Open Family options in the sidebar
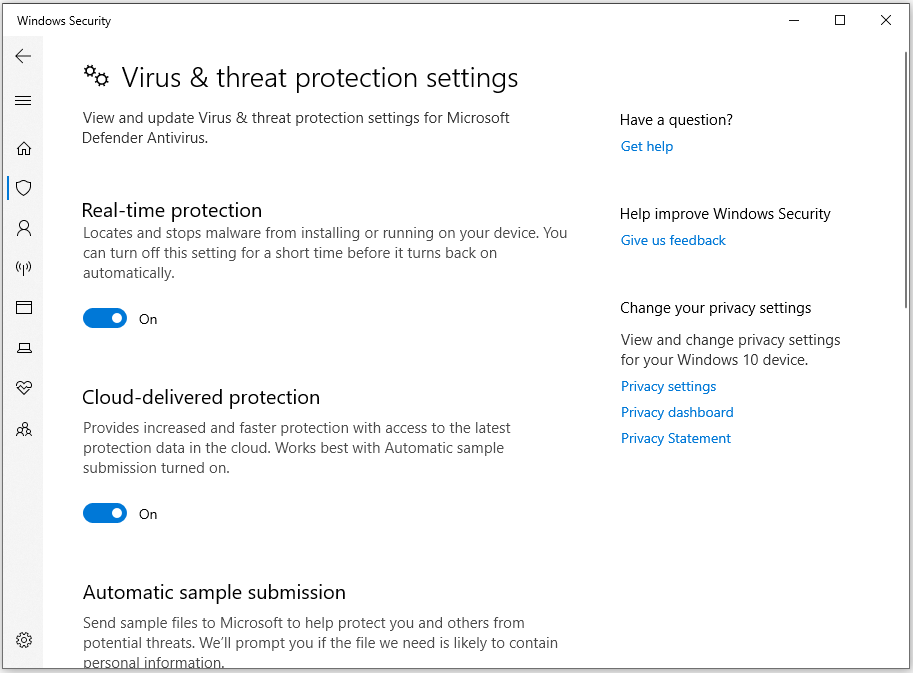The width and height of the screenshot is (913, 673). (23, 428)
